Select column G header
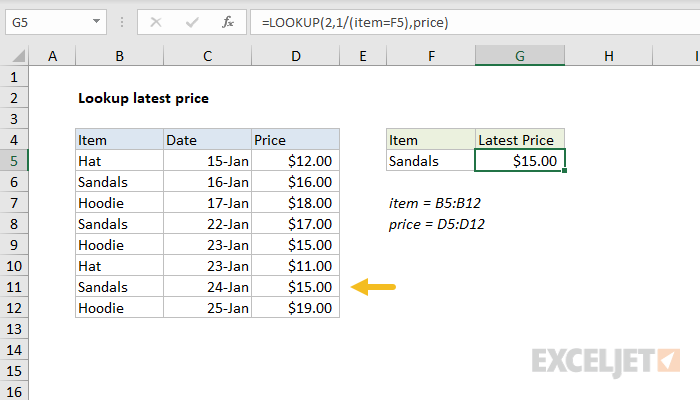Viewport: 700px width, 400px height. tap(520, 56)
